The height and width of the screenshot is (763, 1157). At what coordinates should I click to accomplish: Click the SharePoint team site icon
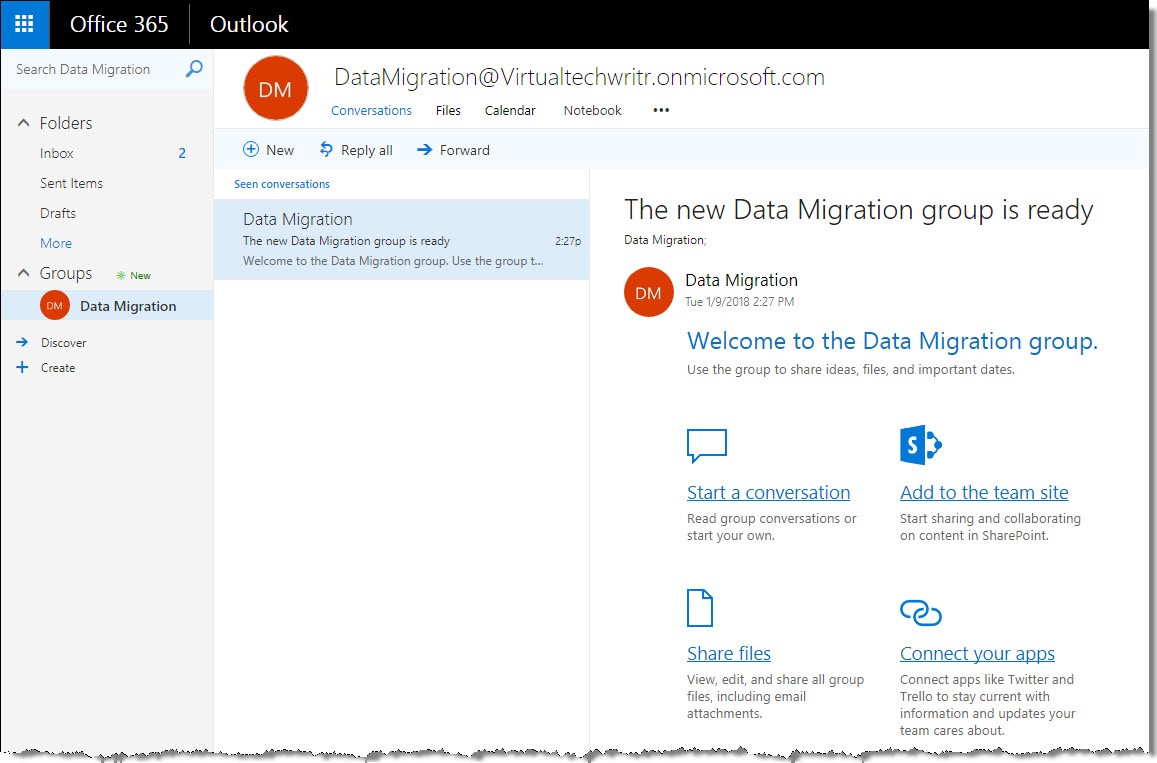921,444
